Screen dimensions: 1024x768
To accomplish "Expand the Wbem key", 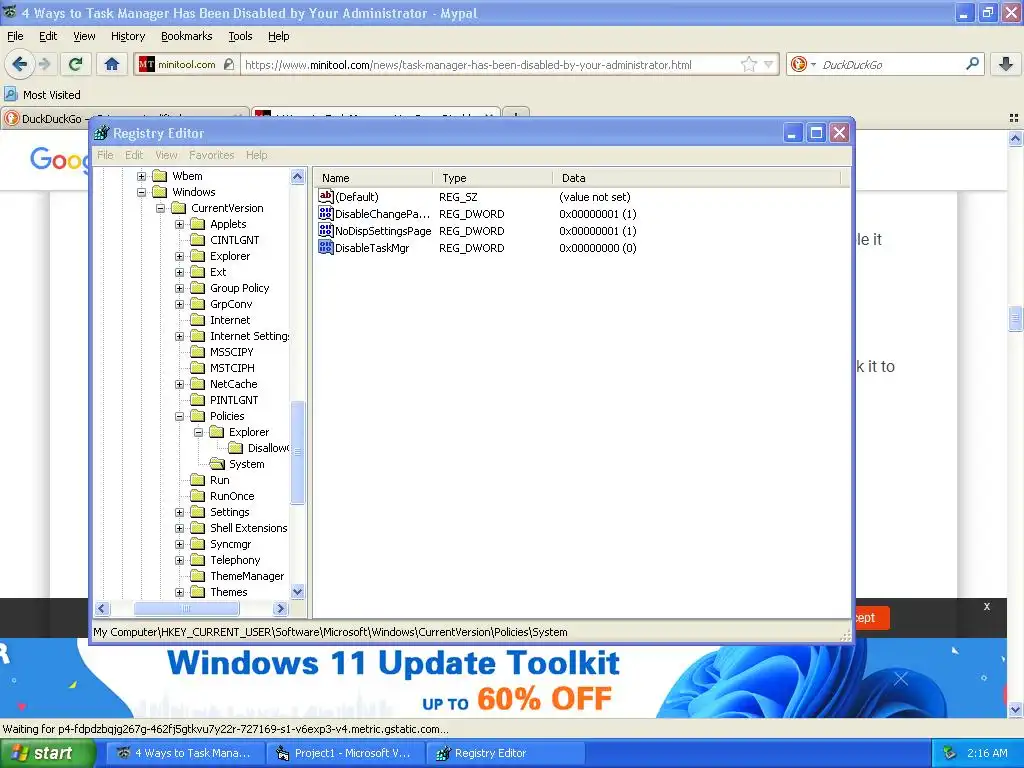I will coord(141,176).
